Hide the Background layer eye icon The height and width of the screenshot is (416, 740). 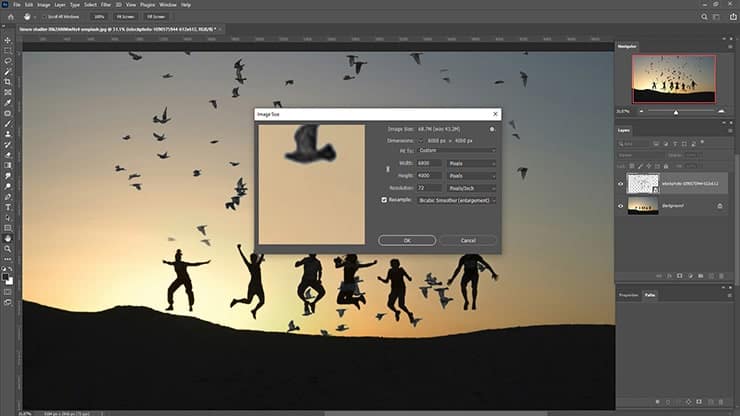(x=621, y=206)
